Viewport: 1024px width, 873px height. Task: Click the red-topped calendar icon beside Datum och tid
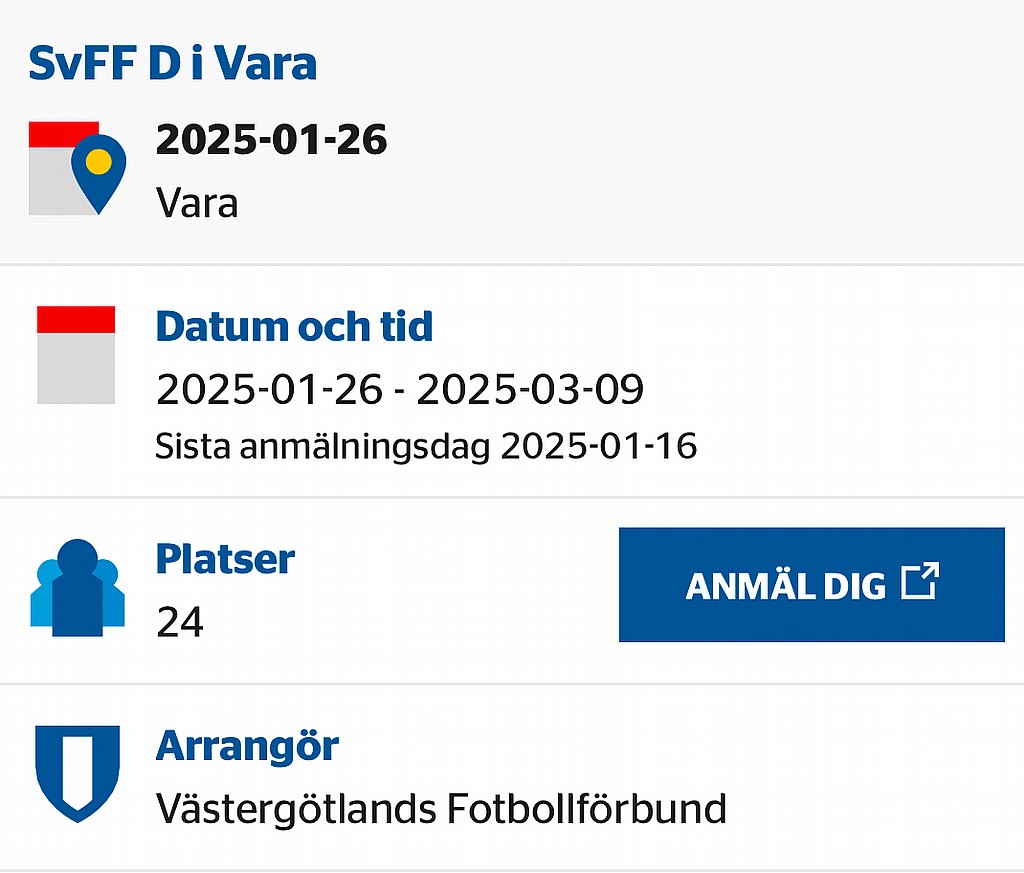(x=76, y=355)
